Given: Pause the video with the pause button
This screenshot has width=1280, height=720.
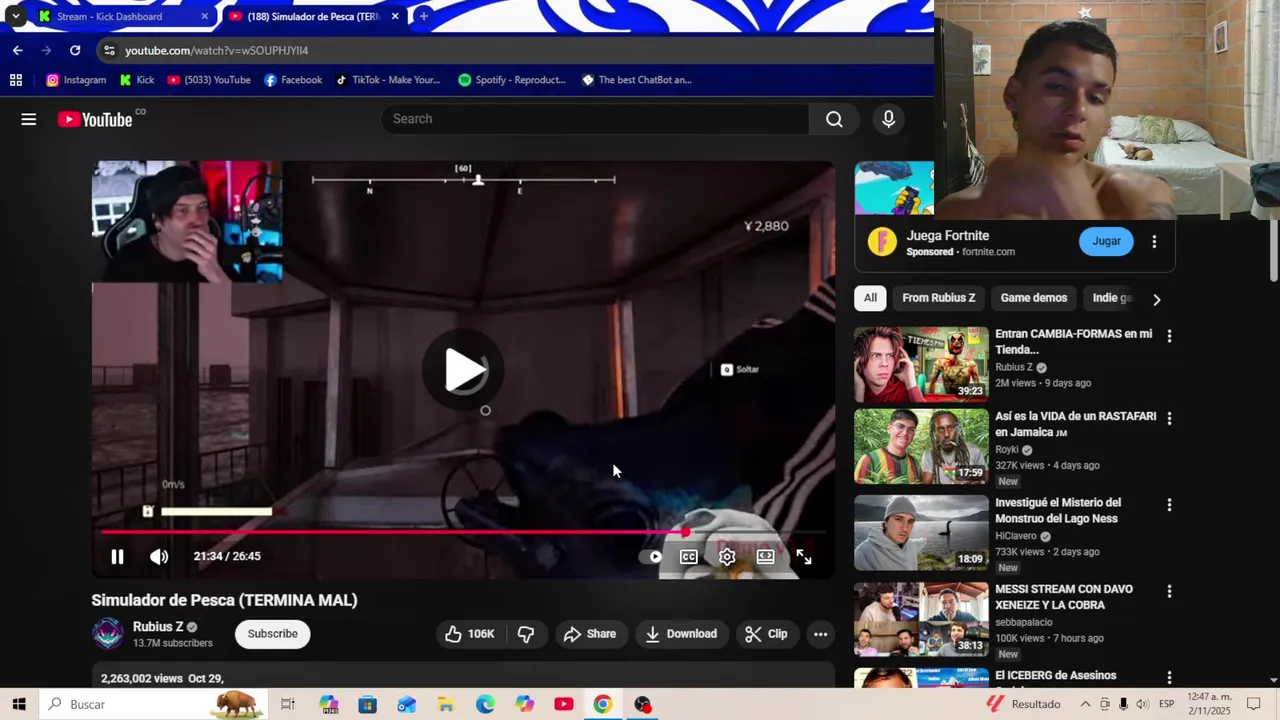Looking at the screenshot, I should click(x=117, y=557).
